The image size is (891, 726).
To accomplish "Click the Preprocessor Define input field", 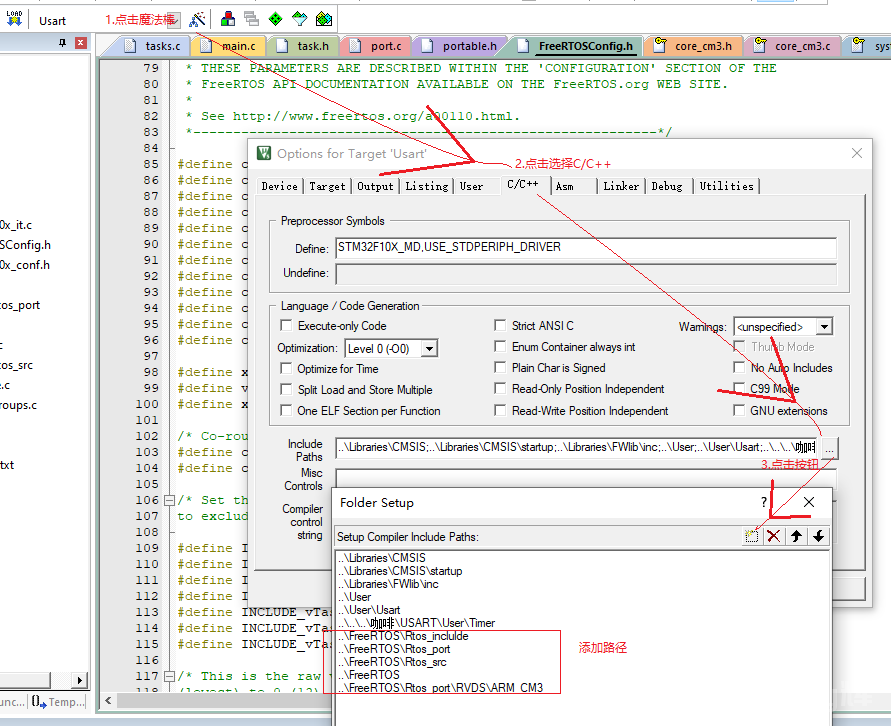I will pos(585,248).
